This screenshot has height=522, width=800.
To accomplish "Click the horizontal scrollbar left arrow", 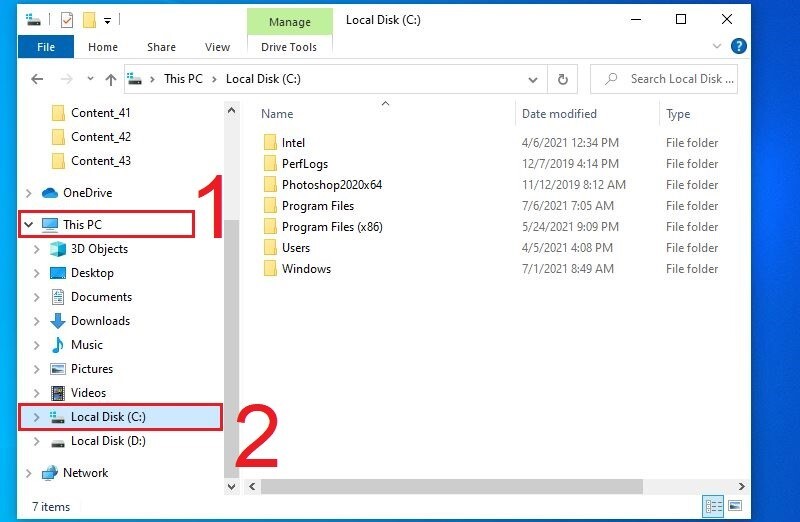I will [x=252, y=486].
